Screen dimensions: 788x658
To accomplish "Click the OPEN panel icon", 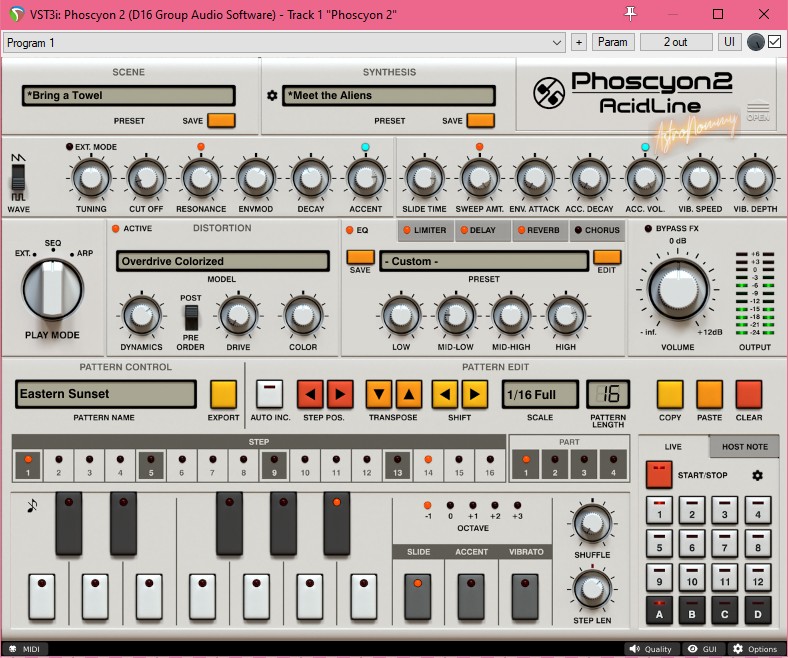I will click(x=758, y=111).
